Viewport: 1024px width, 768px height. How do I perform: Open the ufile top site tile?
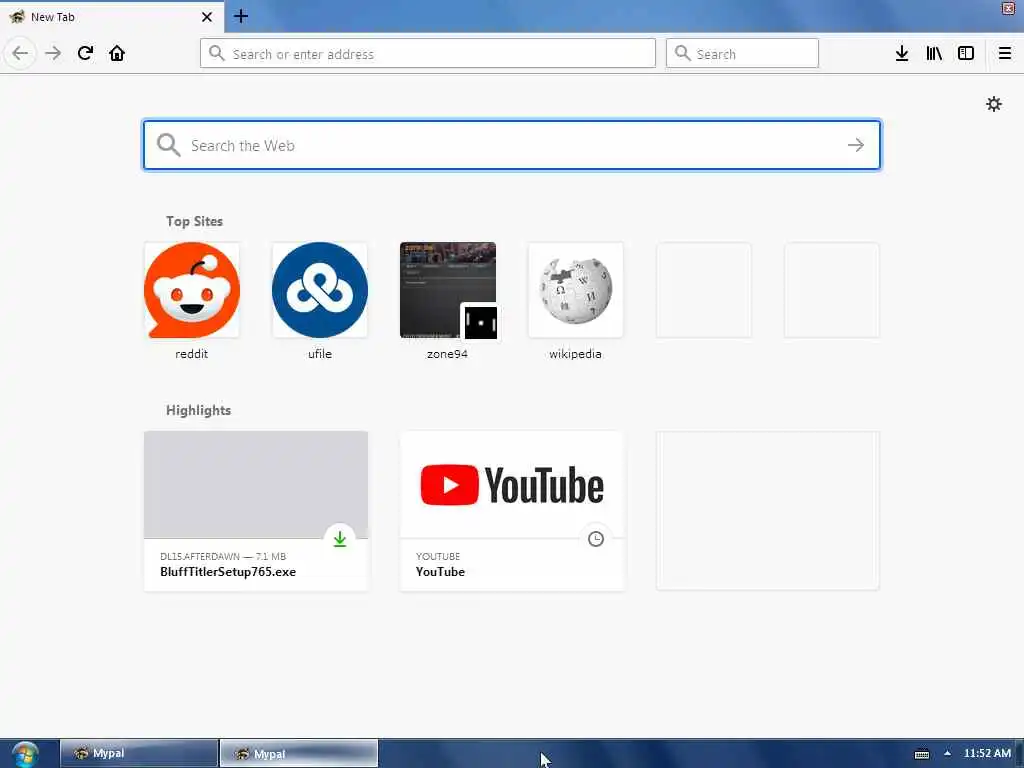[x=319, y=290]
